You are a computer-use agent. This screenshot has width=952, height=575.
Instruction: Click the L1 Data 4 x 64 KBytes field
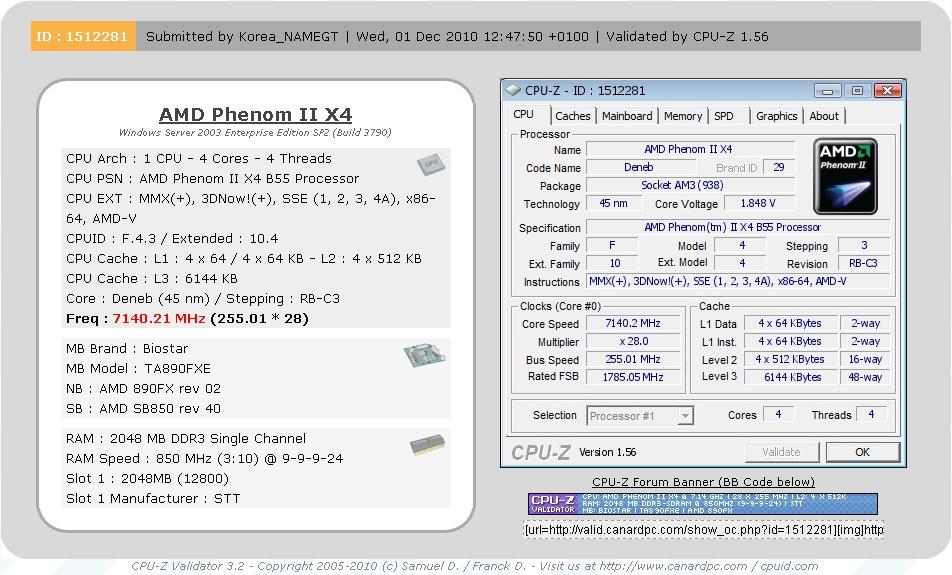pyautogui.click(x=790, y=324)
